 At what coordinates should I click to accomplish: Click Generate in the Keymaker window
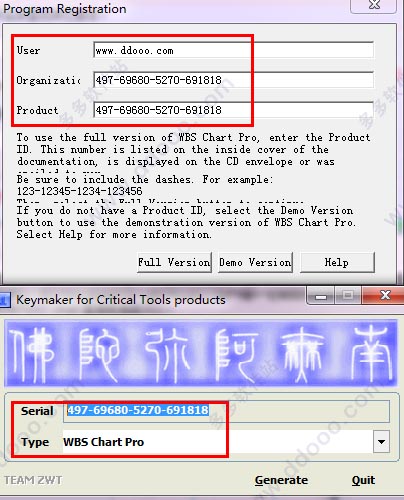281,480
